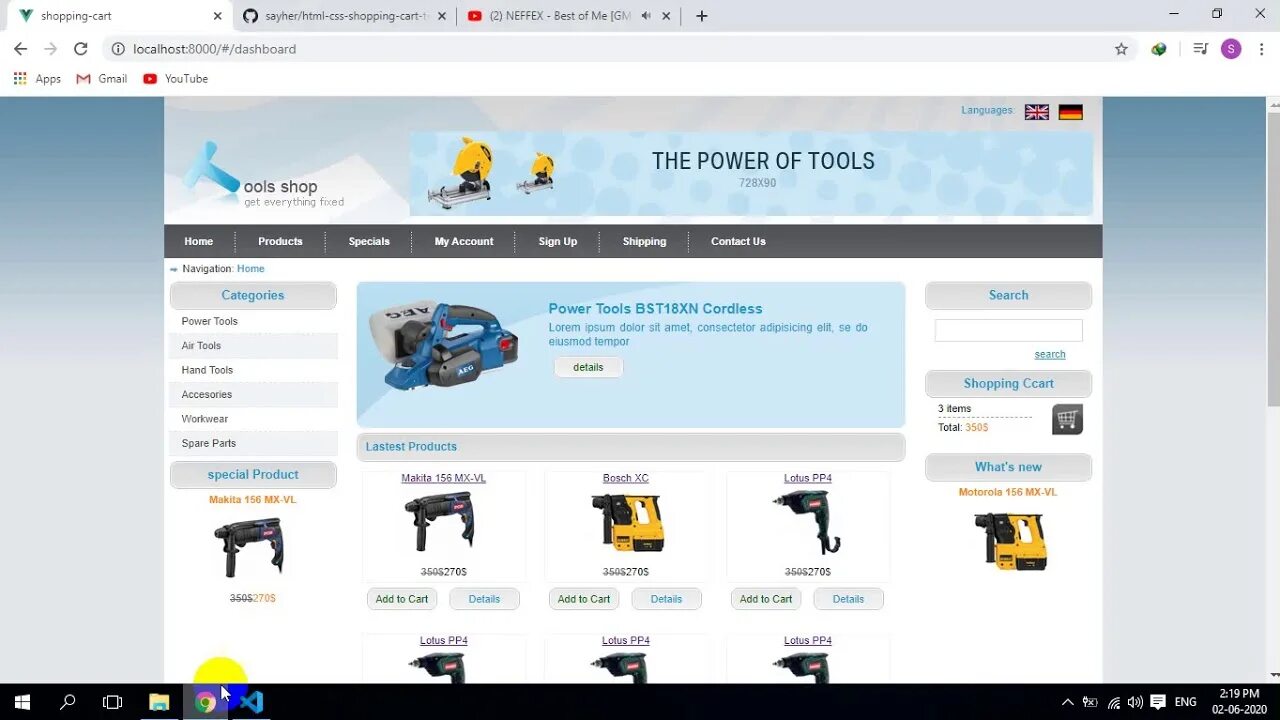Click the special product Makita drill image
The image size is (1280, 720).
249,546
